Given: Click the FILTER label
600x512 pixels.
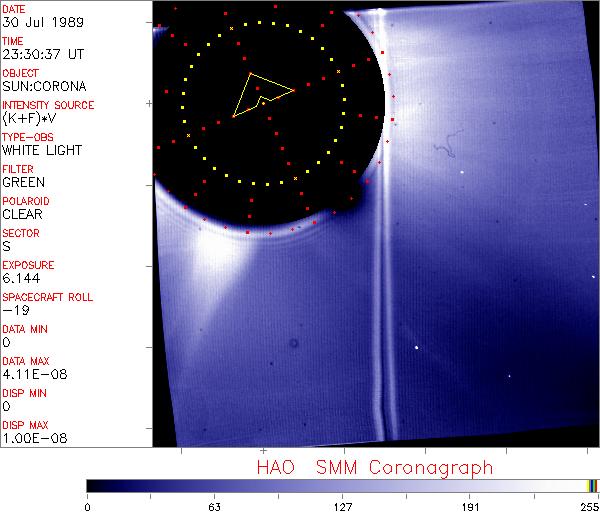Looking at the screenshot, I should 18,169.
